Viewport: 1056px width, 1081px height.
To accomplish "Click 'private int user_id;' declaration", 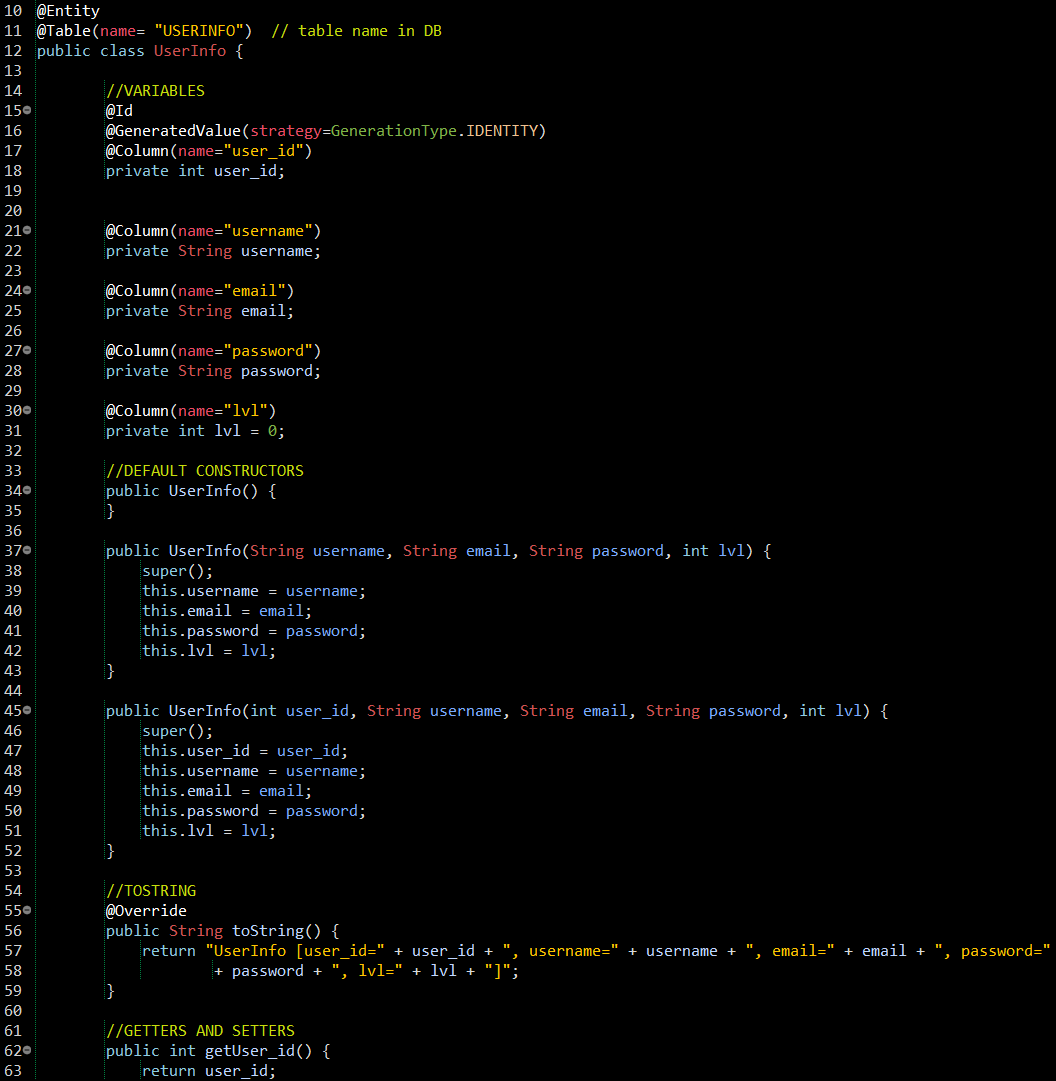I will tap(195, 171).
